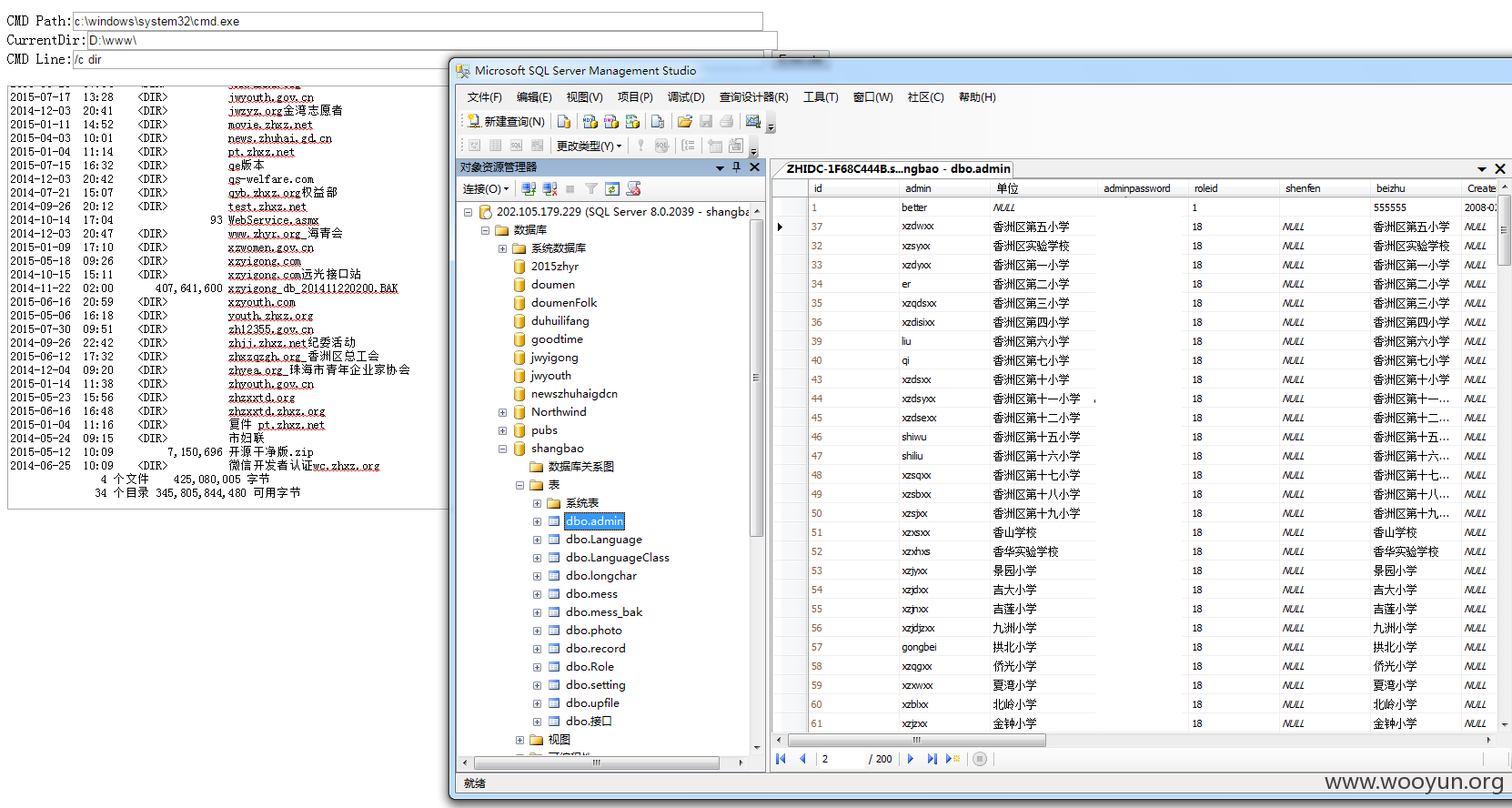Viewport: 1512px width, 808px height.
Task: Pin the Object Explorer panel
Action: click(737, 167)
